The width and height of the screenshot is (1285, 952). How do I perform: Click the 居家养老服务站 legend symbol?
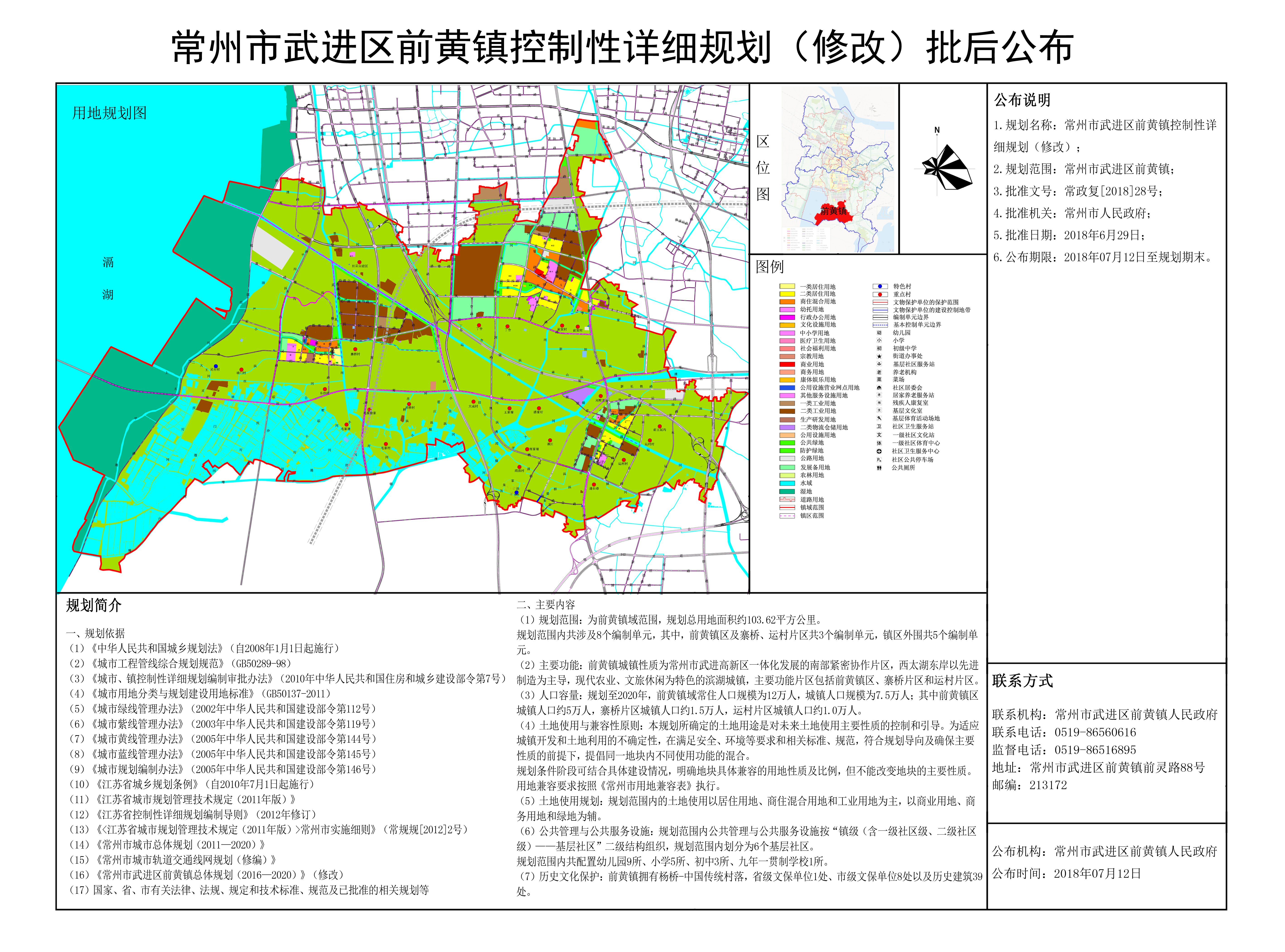[x=879, y=395]
